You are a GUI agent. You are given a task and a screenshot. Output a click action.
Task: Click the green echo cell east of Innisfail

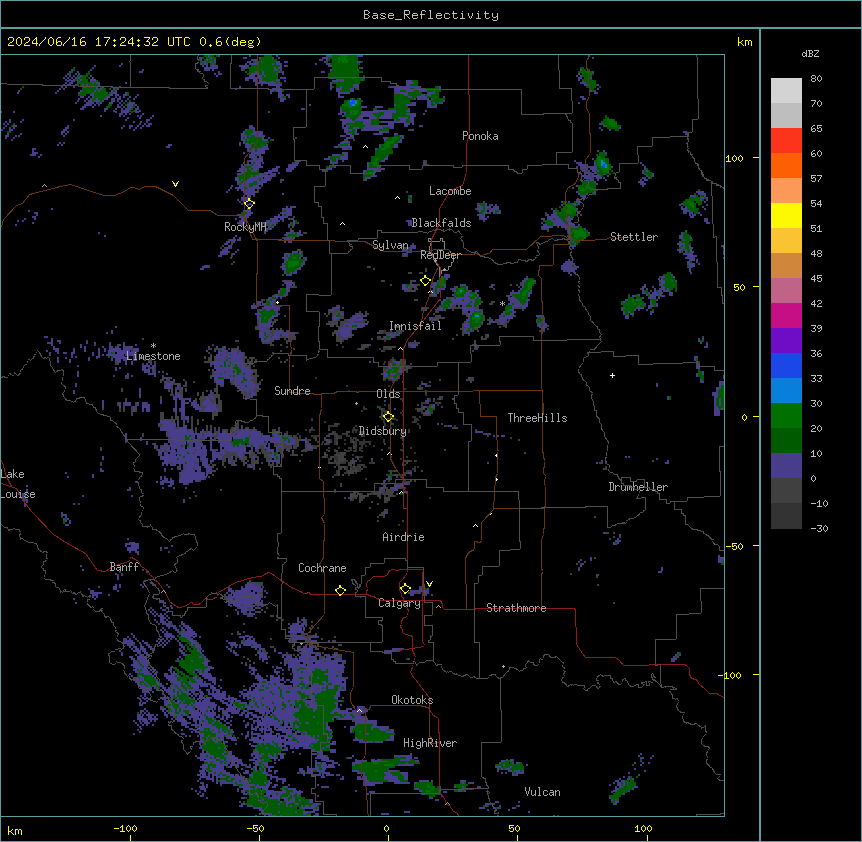click(476, 318)
